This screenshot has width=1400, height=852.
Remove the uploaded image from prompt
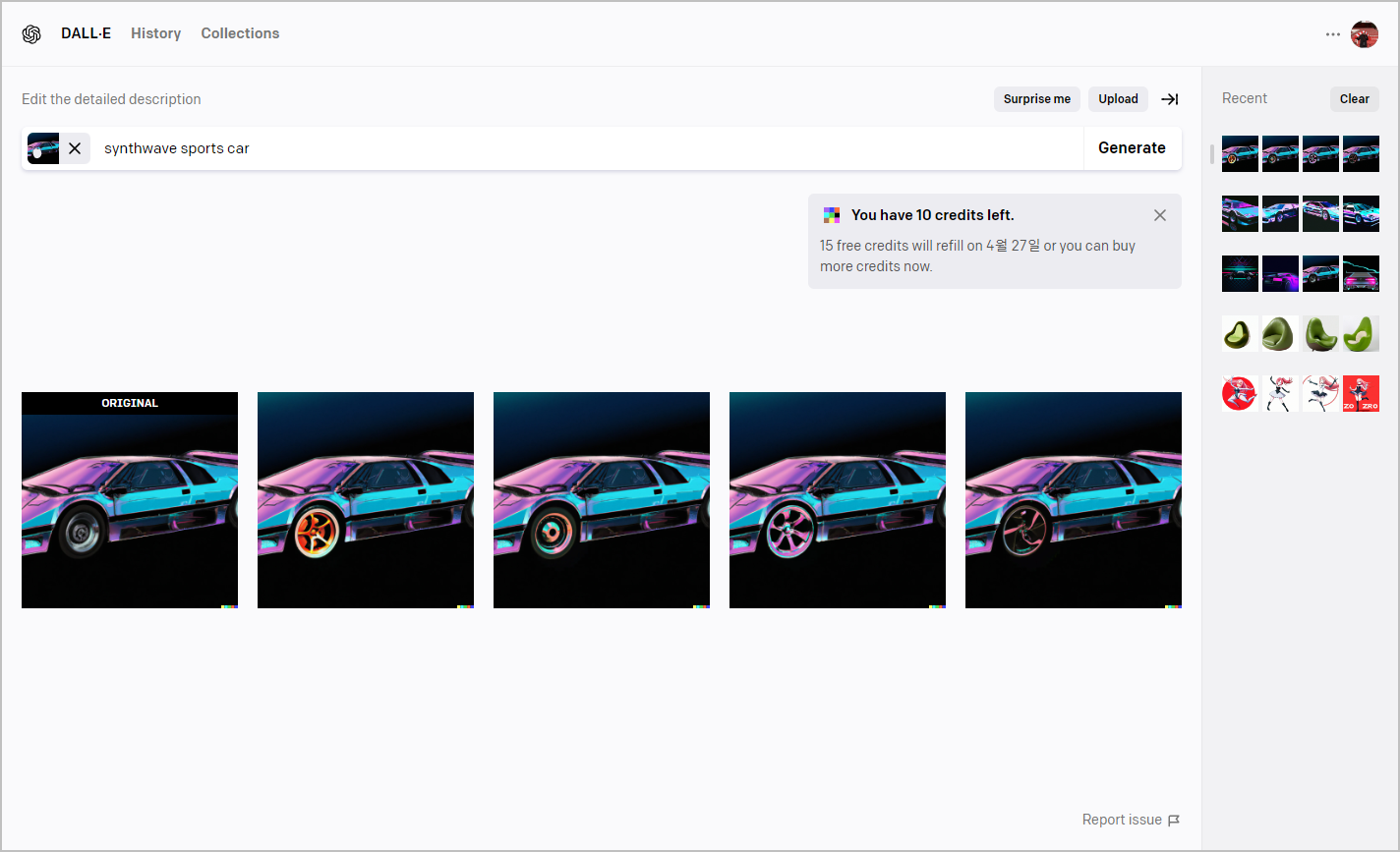pos(75,148)
